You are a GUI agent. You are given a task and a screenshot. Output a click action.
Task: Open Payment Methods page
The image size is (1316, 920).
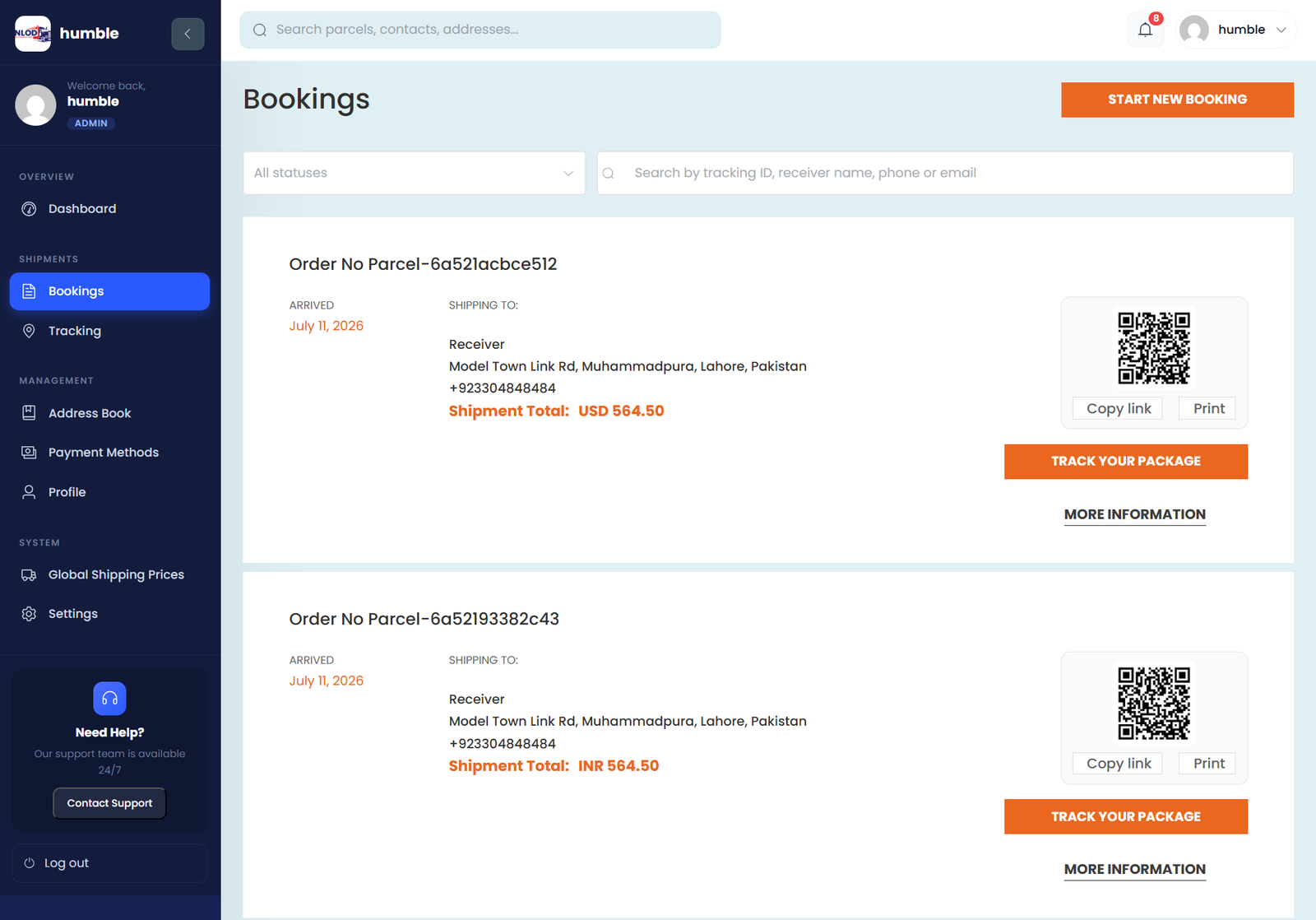[x=109, y=453]
